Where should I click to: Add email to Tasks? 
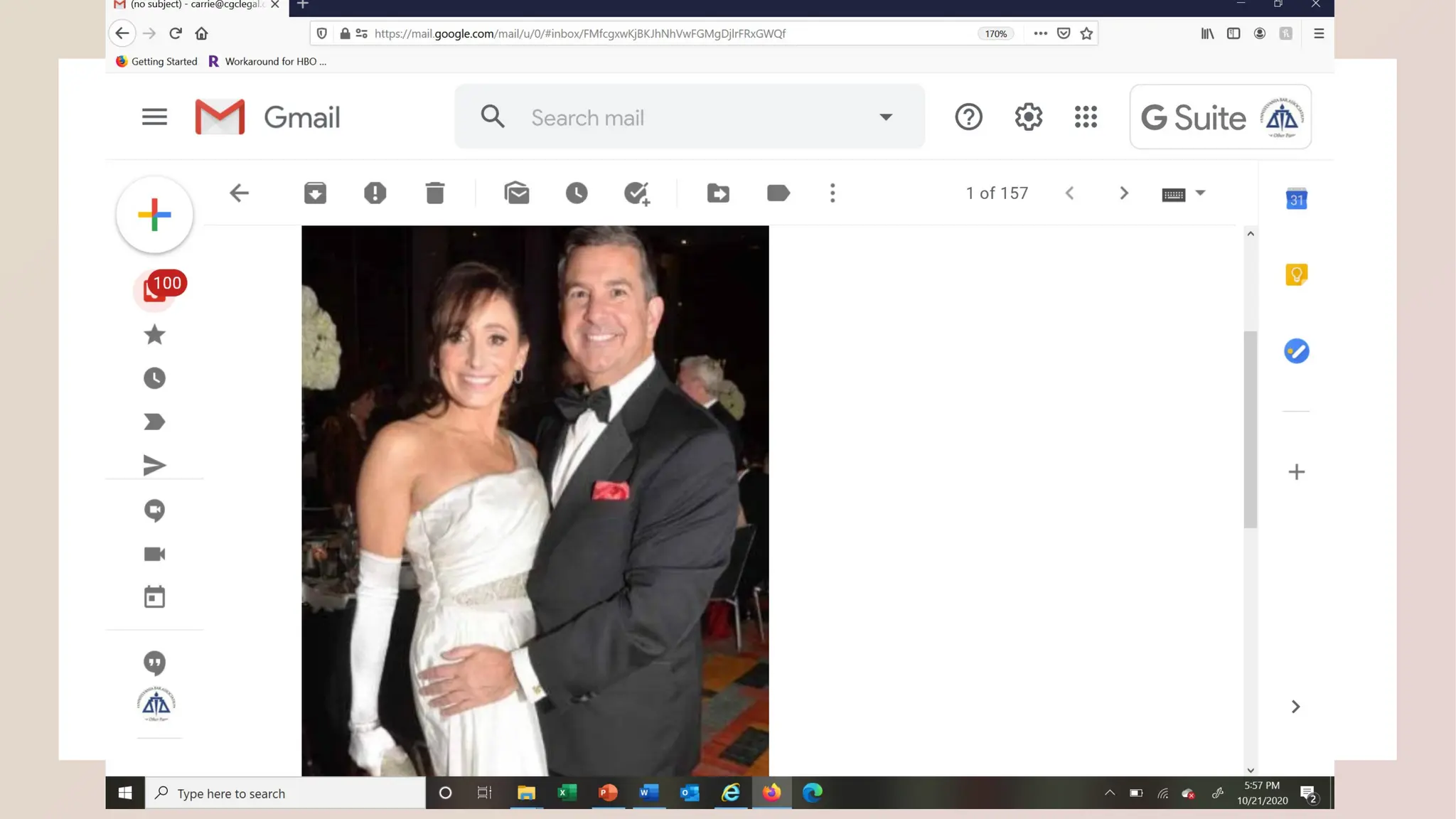pos(637,193)
